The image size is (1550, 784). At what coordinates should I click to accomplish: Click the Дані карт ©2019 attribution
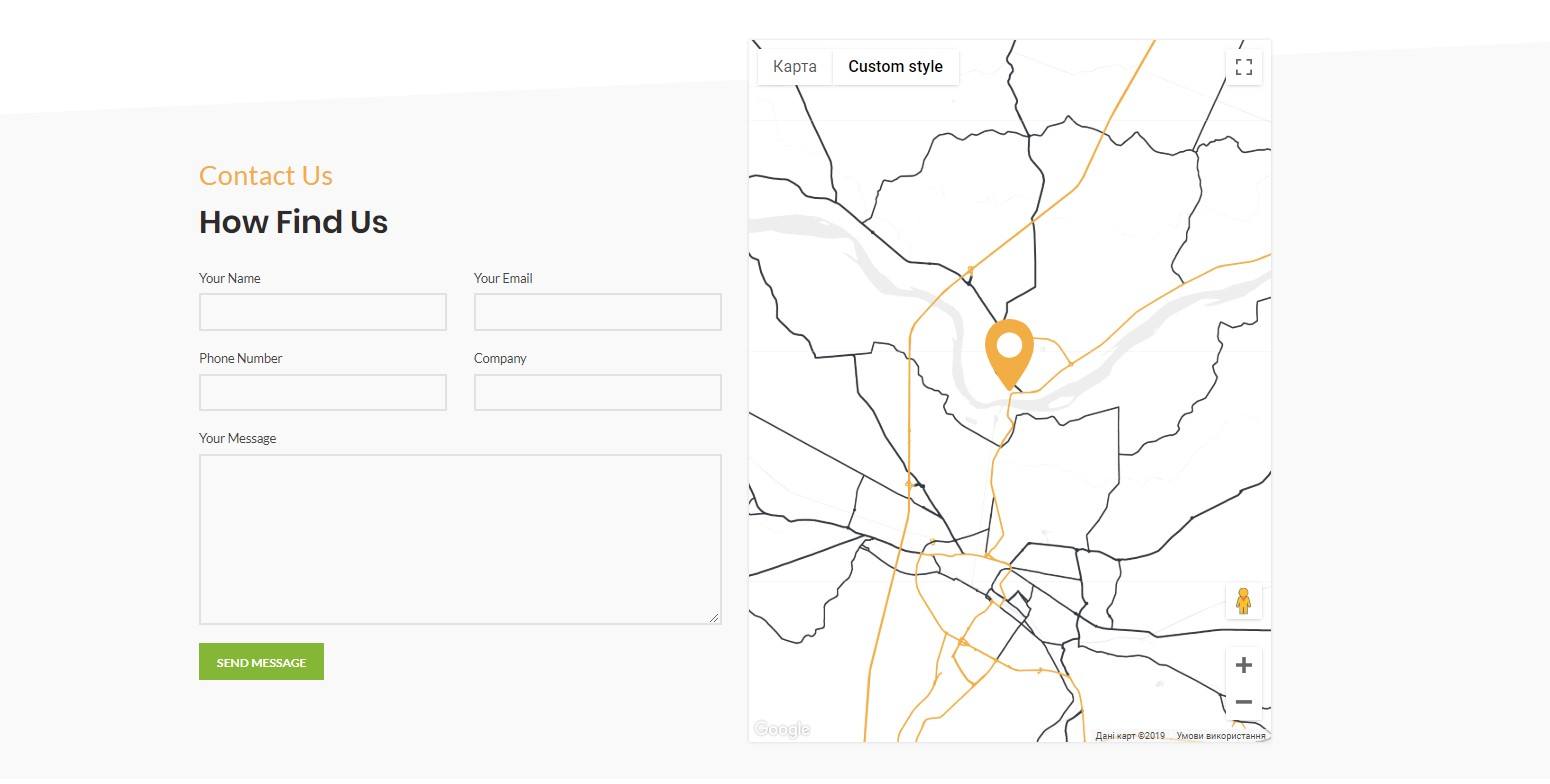(x=1130, y=736)
